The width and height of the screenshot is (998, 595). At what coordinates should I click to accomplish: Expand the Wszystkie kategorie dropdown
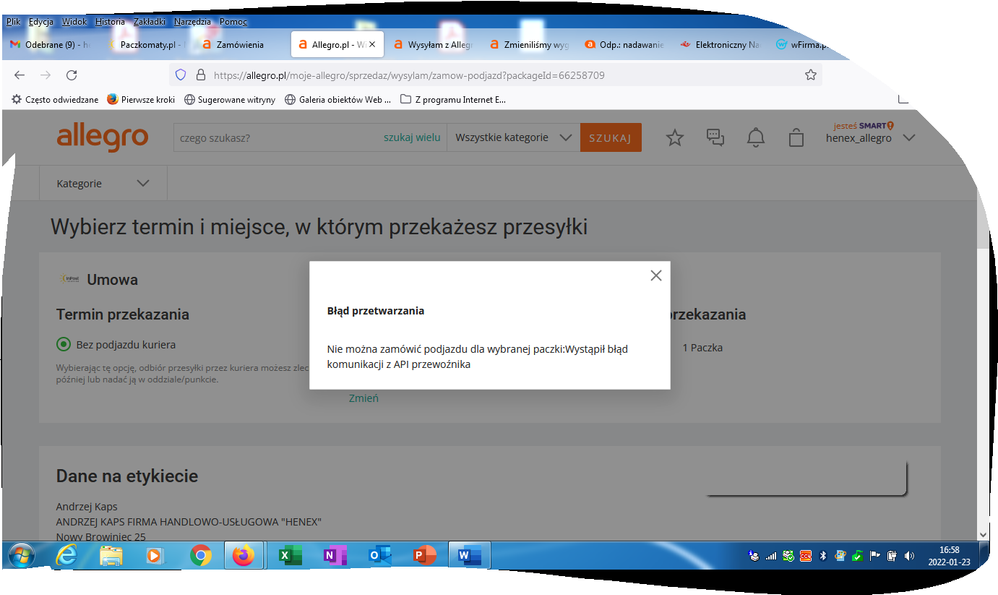[513, 138]
